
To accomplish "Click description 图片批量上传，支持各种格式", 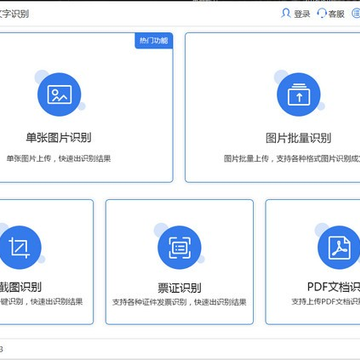I will click(292, 158).
